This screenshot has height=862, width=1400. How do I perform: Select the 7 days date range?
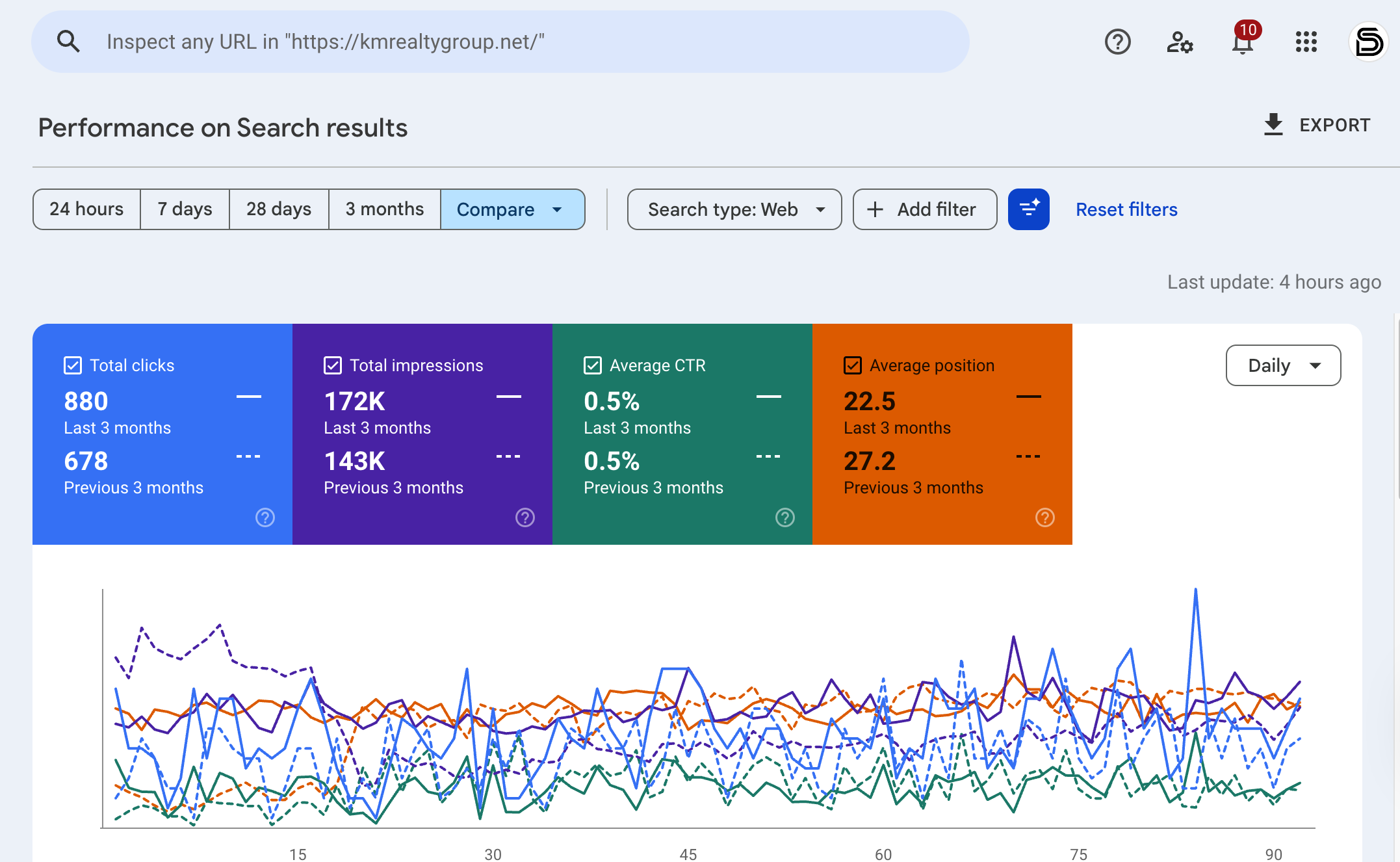coord(185,209)
